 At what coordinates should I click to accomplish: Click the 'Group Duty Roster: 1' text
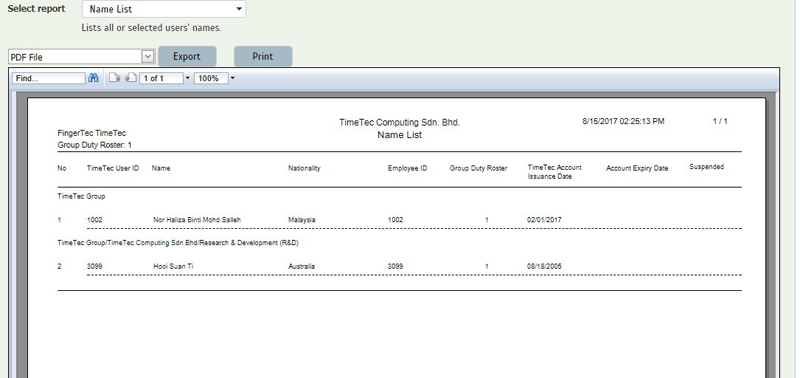click(x=95, y=145)
